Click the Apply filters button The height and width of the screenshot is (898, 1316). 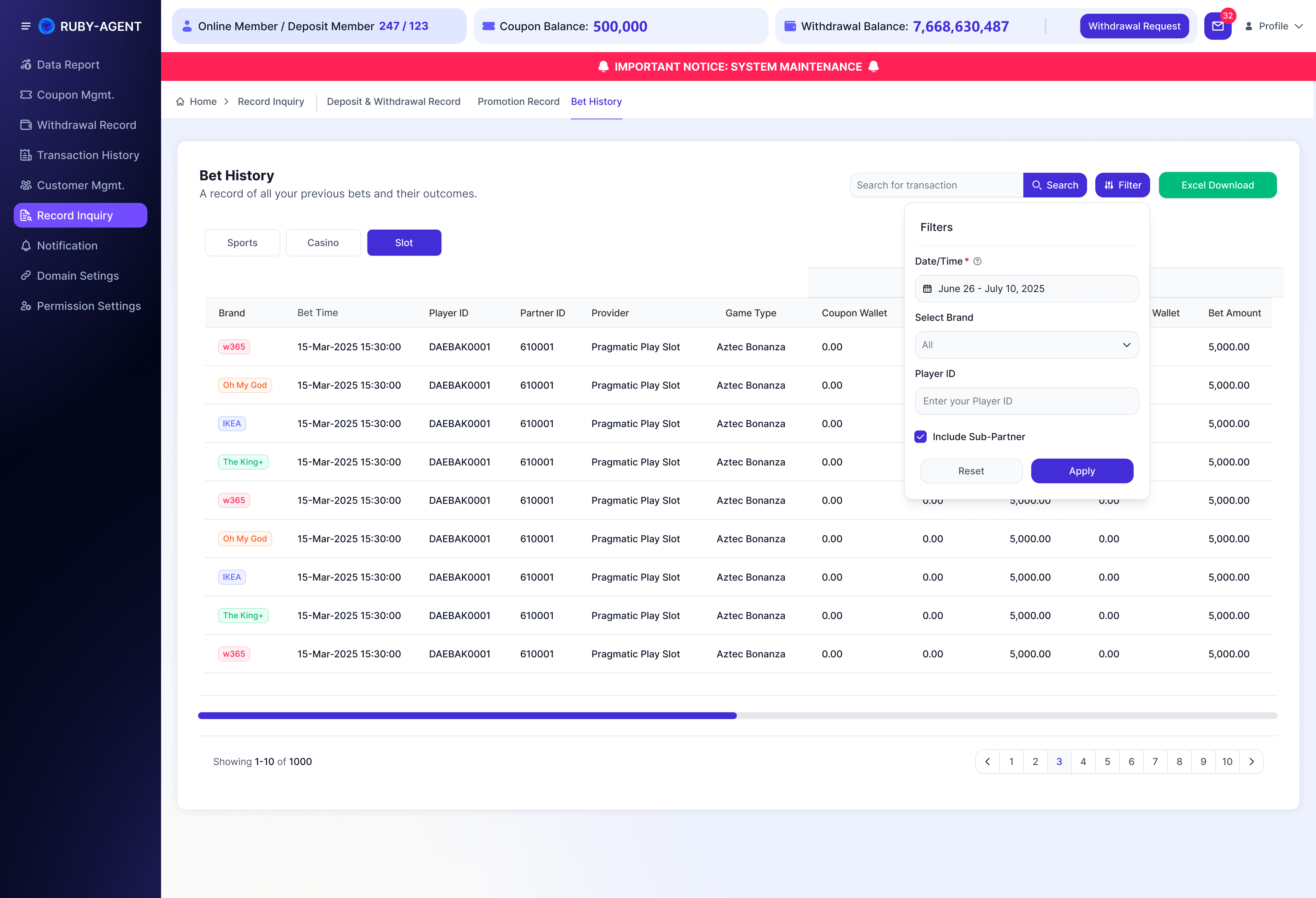click(1082, 471)
